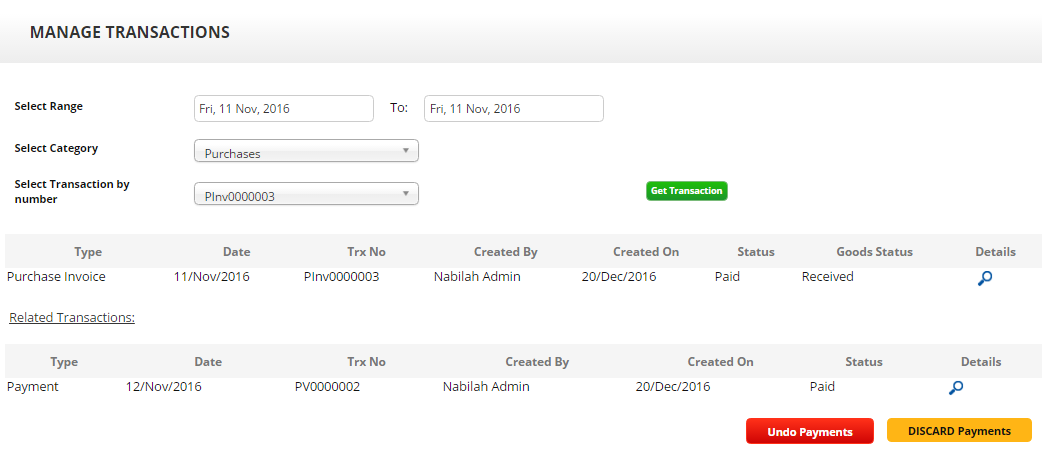Screen dimensions: 1050x458
Task: Click the Goods Status column header
Action: (874, 252)
